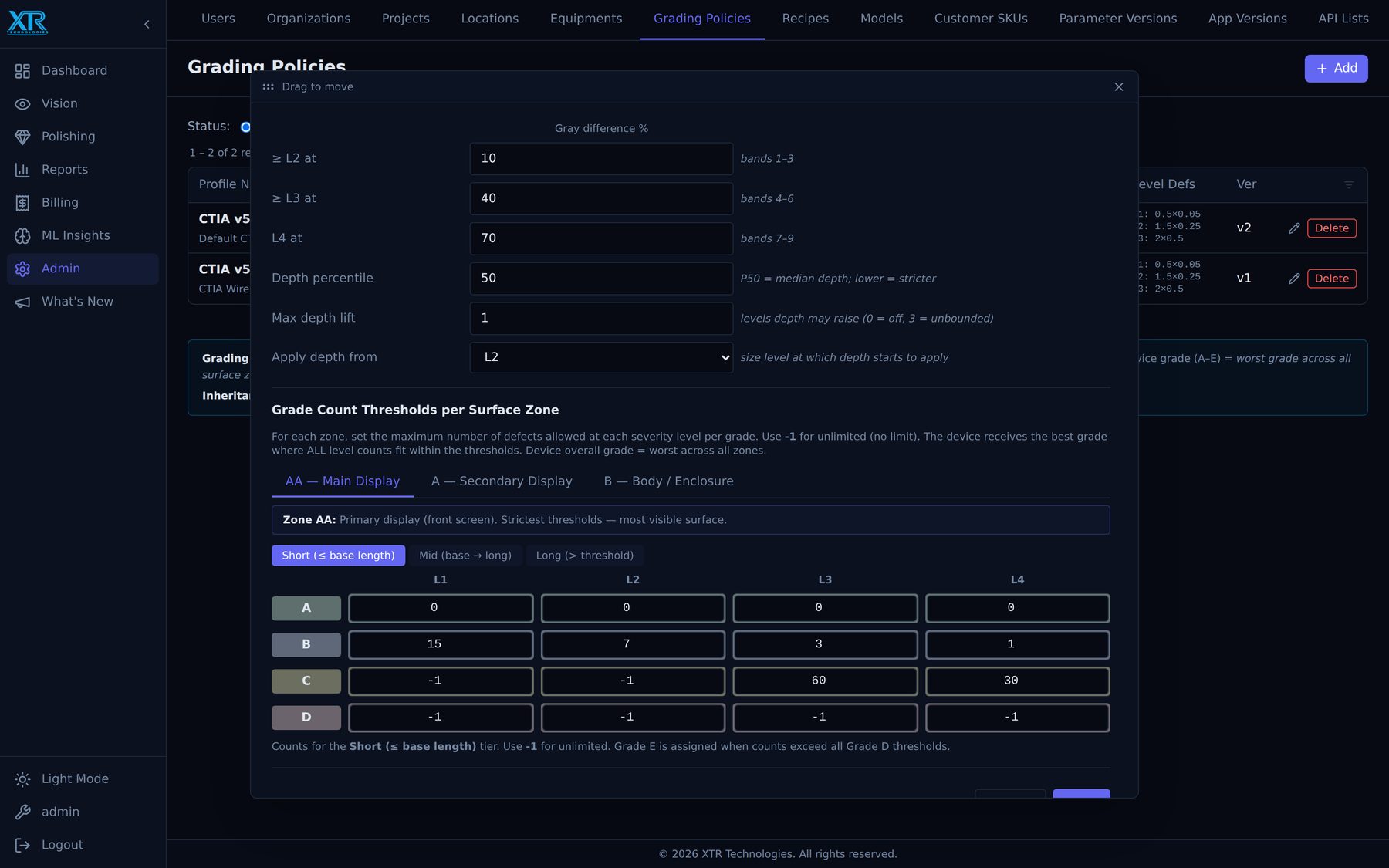
Task: Open the Users navigation tab
Action: tap(218, 19)
